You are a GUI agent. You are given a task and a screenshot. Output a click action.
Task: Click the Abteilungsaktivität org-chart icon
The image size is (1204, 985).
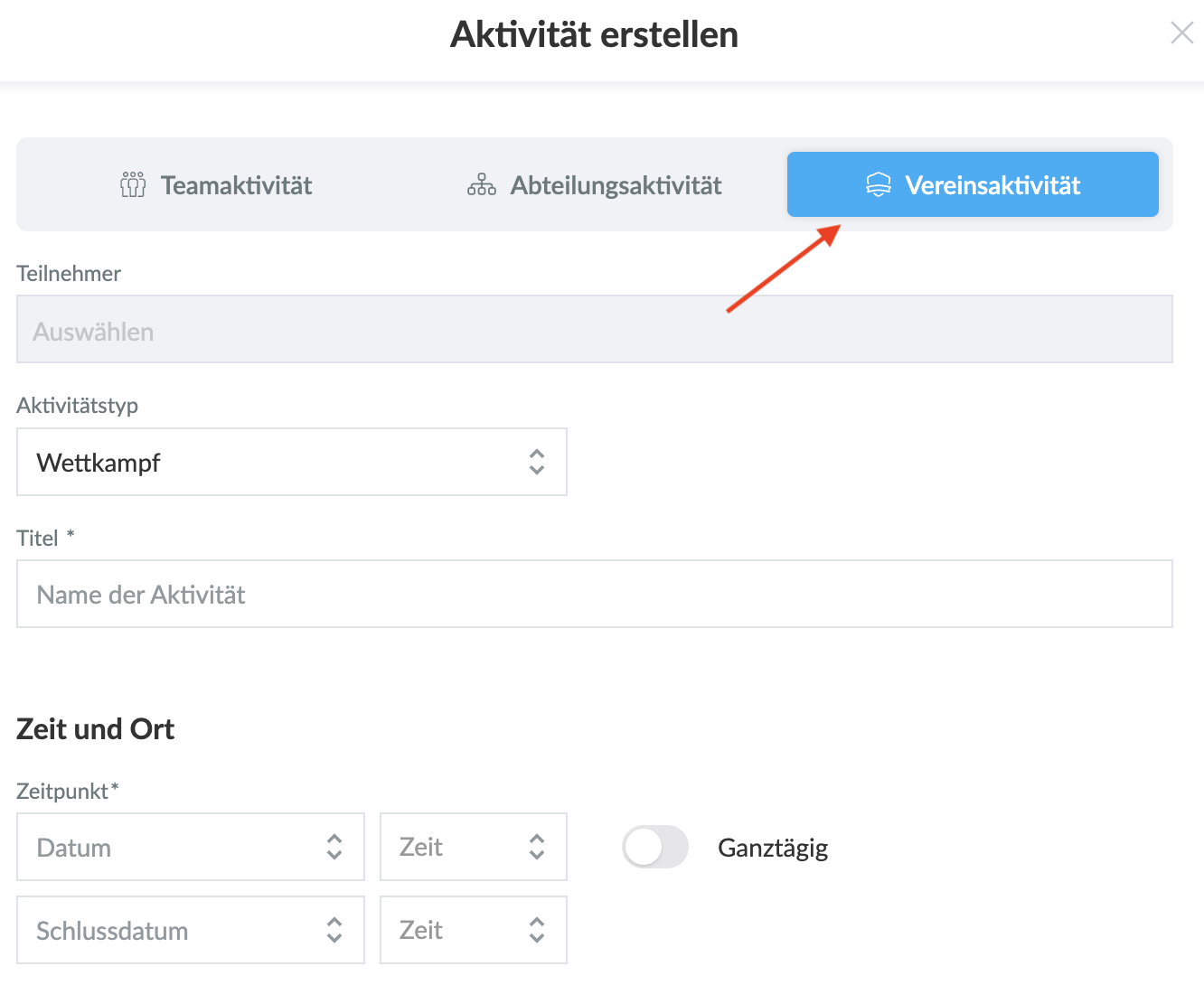tap(481, 185)
